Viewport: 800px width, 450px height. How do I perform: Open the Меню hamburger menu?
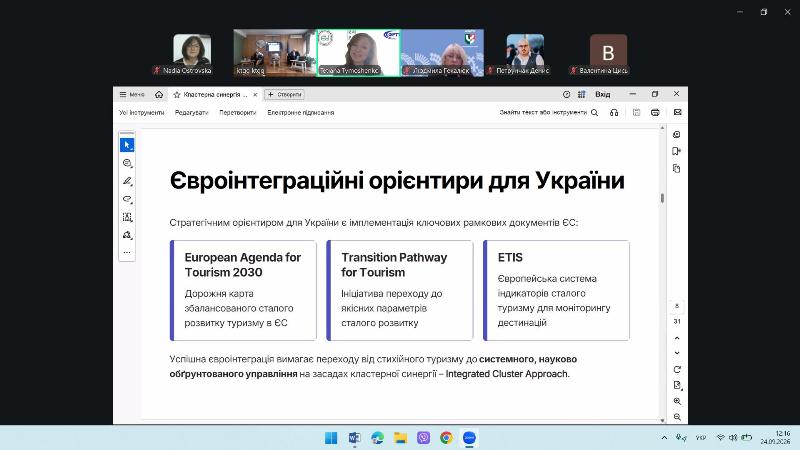point(132,94)
